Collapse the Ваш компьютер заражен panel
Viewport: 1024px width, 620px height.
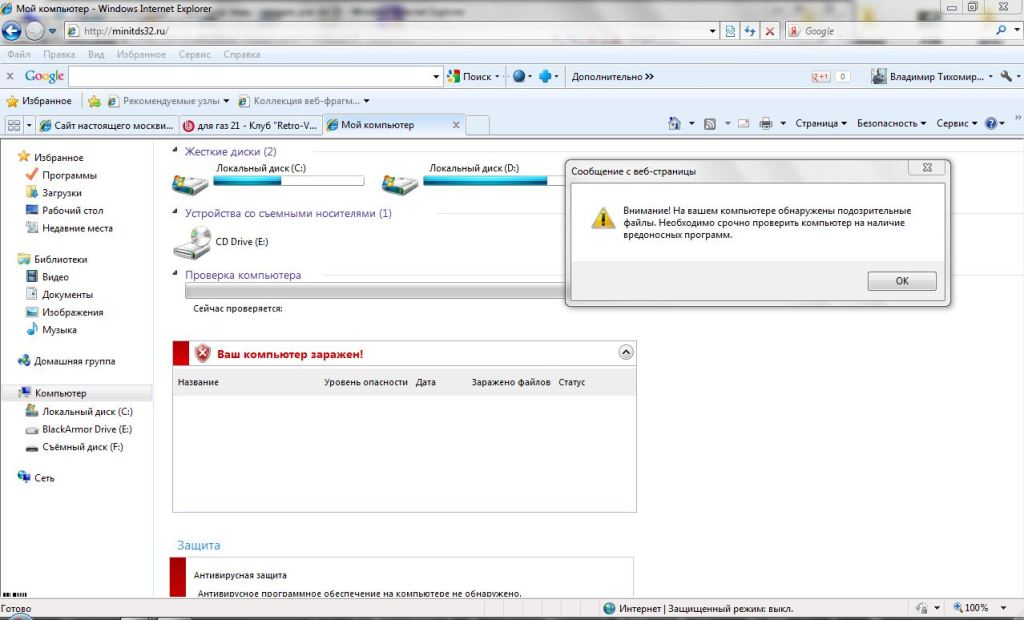pyautogui.click(x=626, y=353)
